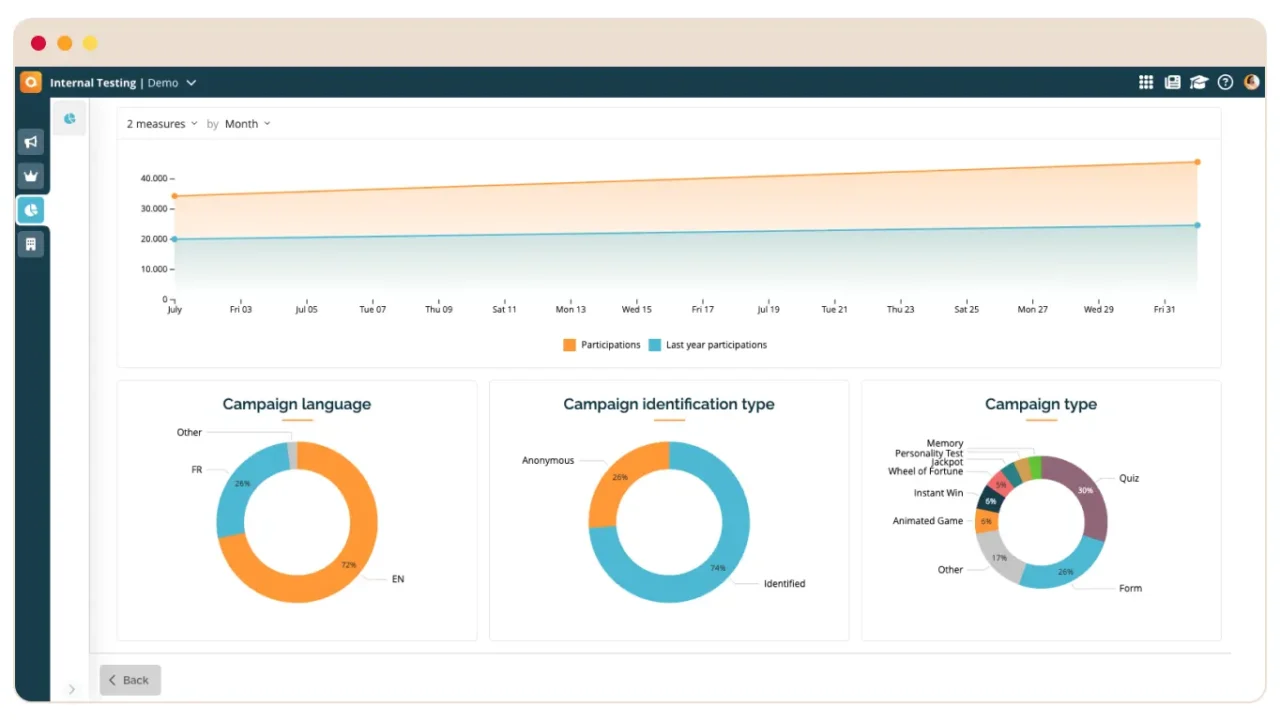Image resolution: width=1280 pixels, height=723 pixels.
Task: Click the 40.000 y-axis label
Action: click(154, 179)
